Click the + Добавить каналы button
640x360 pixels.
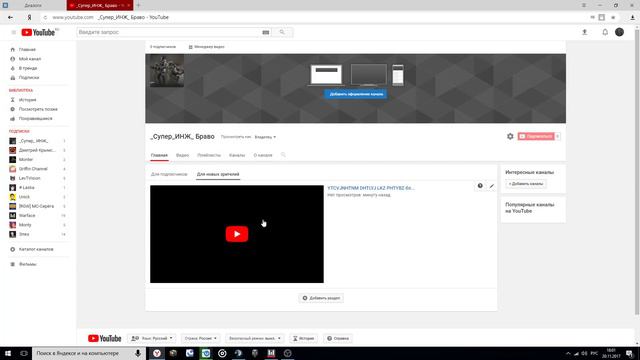(x=526, y=184)
